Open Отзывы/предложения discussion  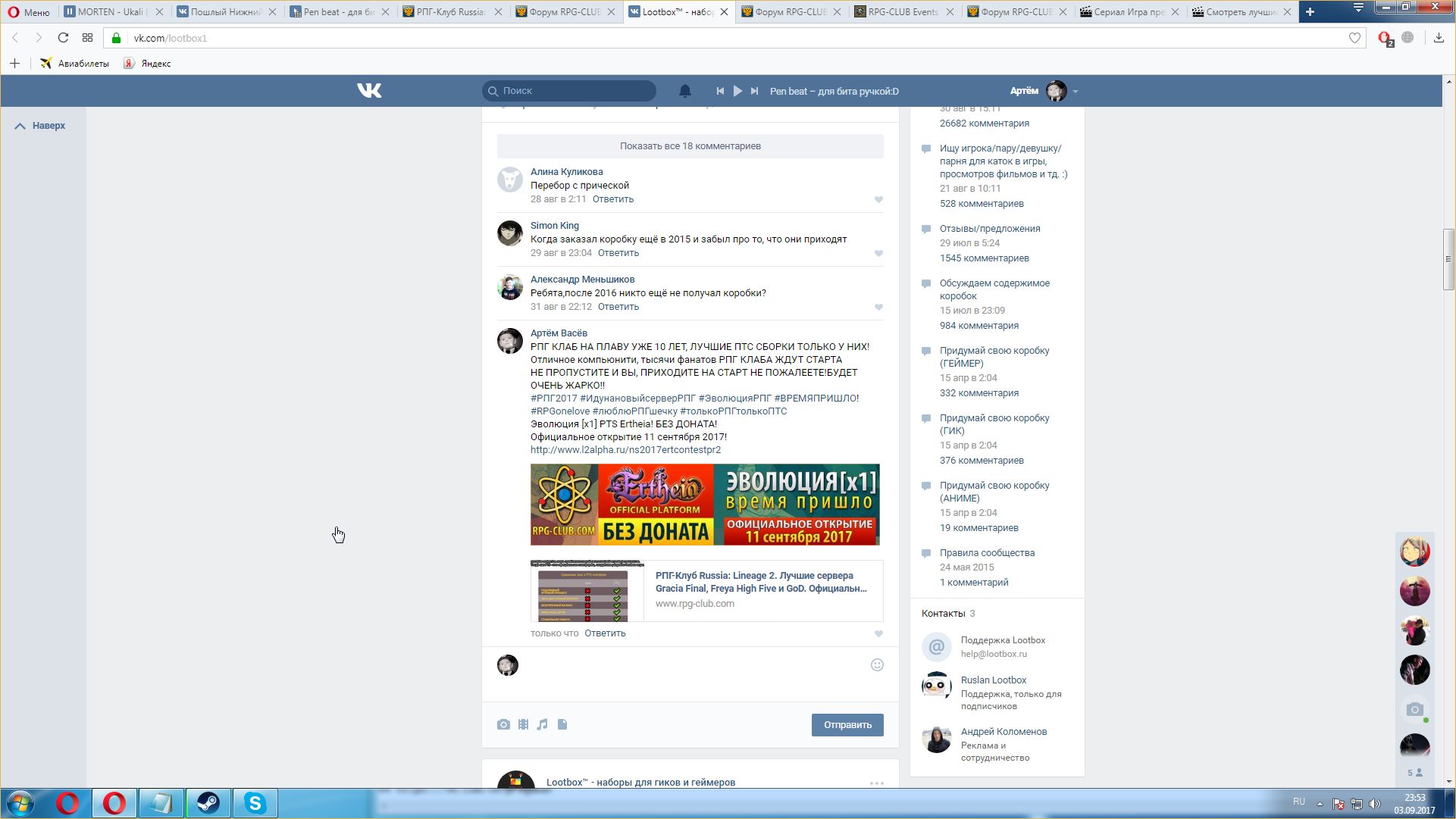tap(990, 229)
